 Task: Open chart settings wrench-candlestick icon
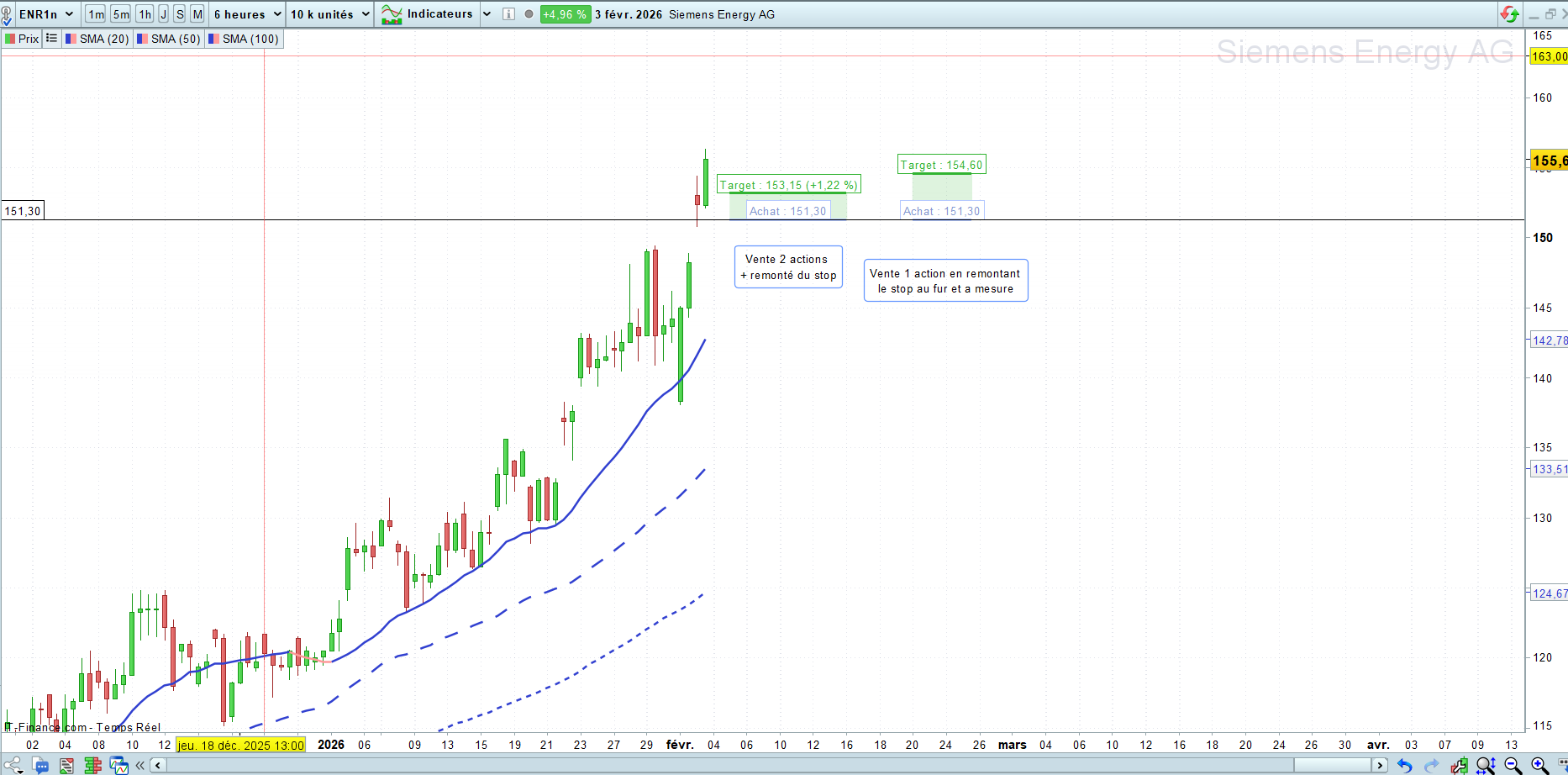click(1459, 765)
